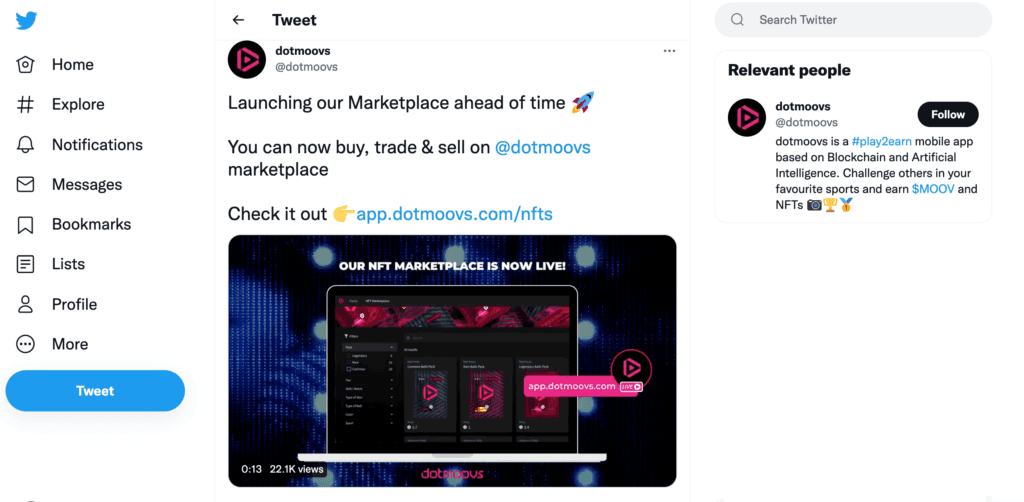1024x502 pixels.
Task: Open the $MOOV cashtag link
Action: (932, 189)
